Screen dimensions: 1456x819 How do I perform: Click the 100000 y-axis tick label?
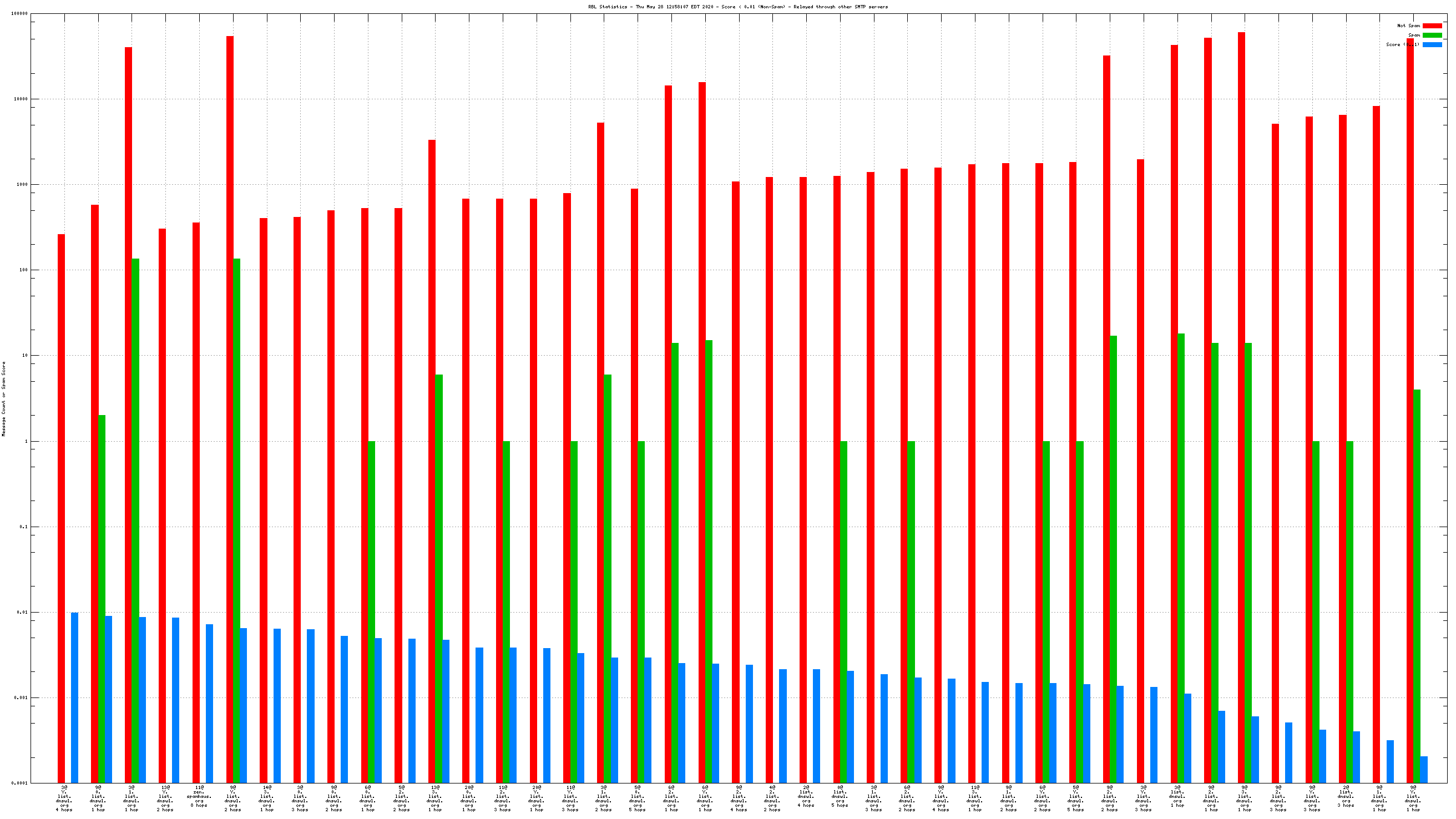19,13
